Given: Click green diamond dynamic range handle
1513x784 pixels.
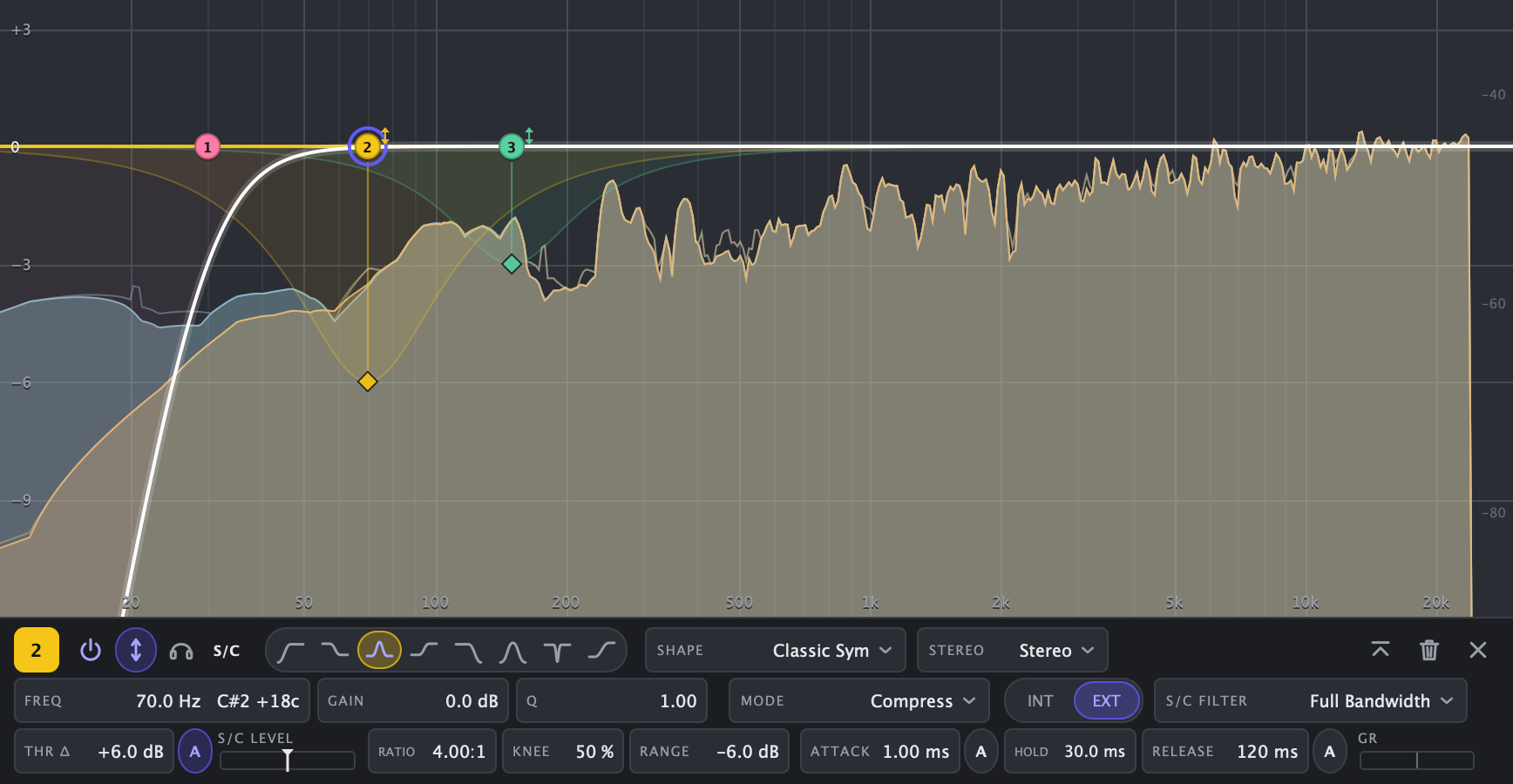Looking at the screenshot, I should pyautogui.click(x=512, y=263).
